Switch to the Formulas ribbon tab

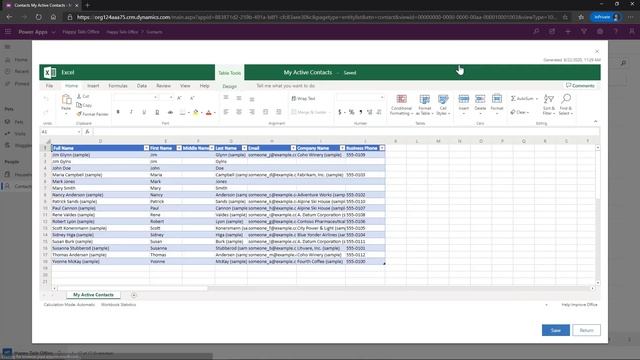[118, 86]
